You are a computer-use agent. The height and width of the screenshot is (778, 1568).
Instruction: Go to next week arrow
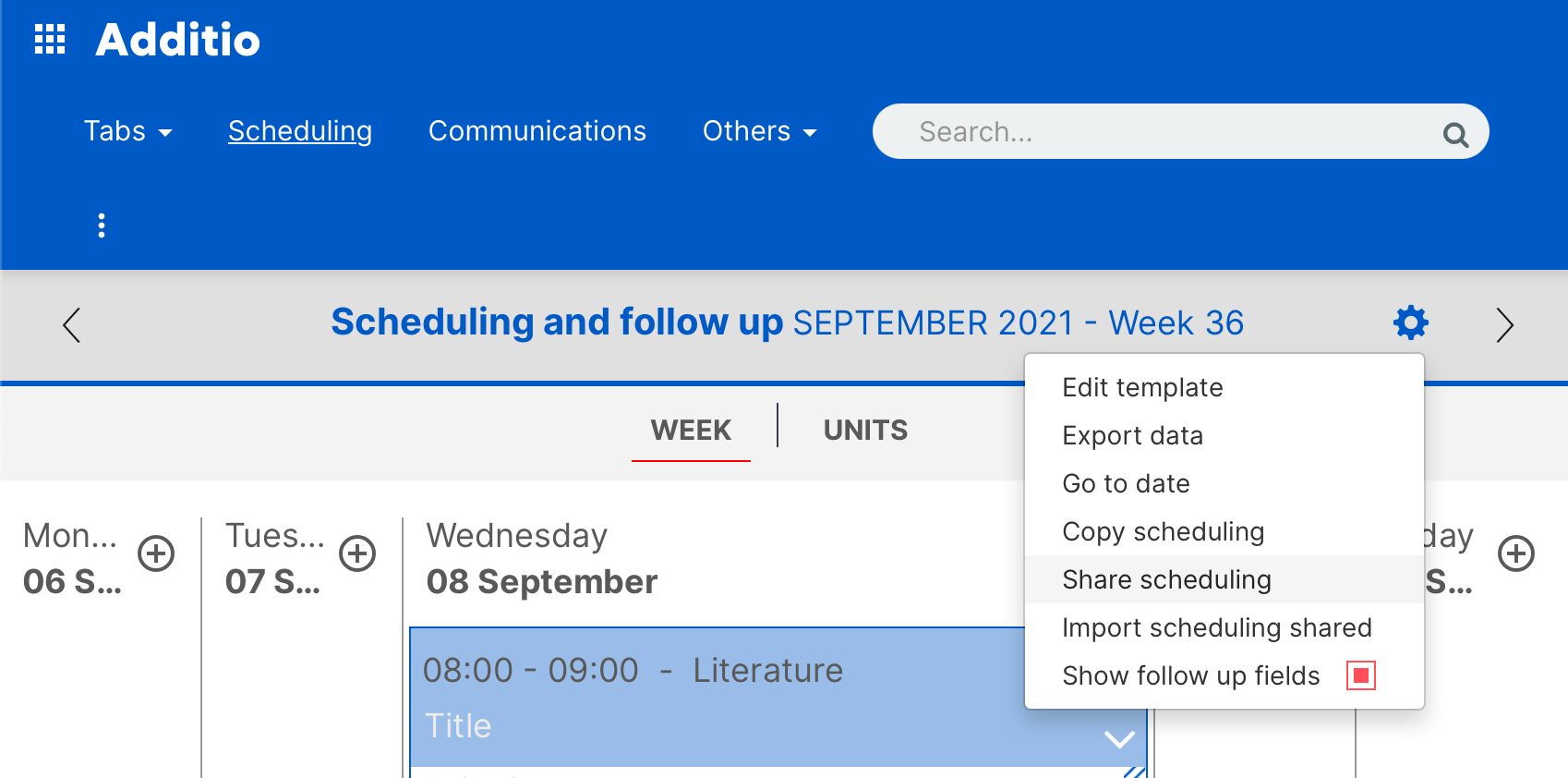point(1504,324)
